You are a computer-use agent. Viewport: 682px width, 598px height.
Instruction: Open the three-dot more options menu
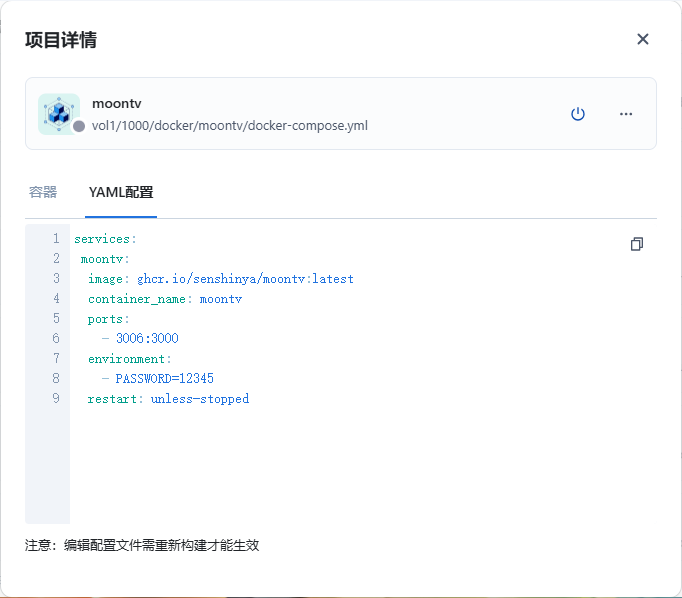626,114
